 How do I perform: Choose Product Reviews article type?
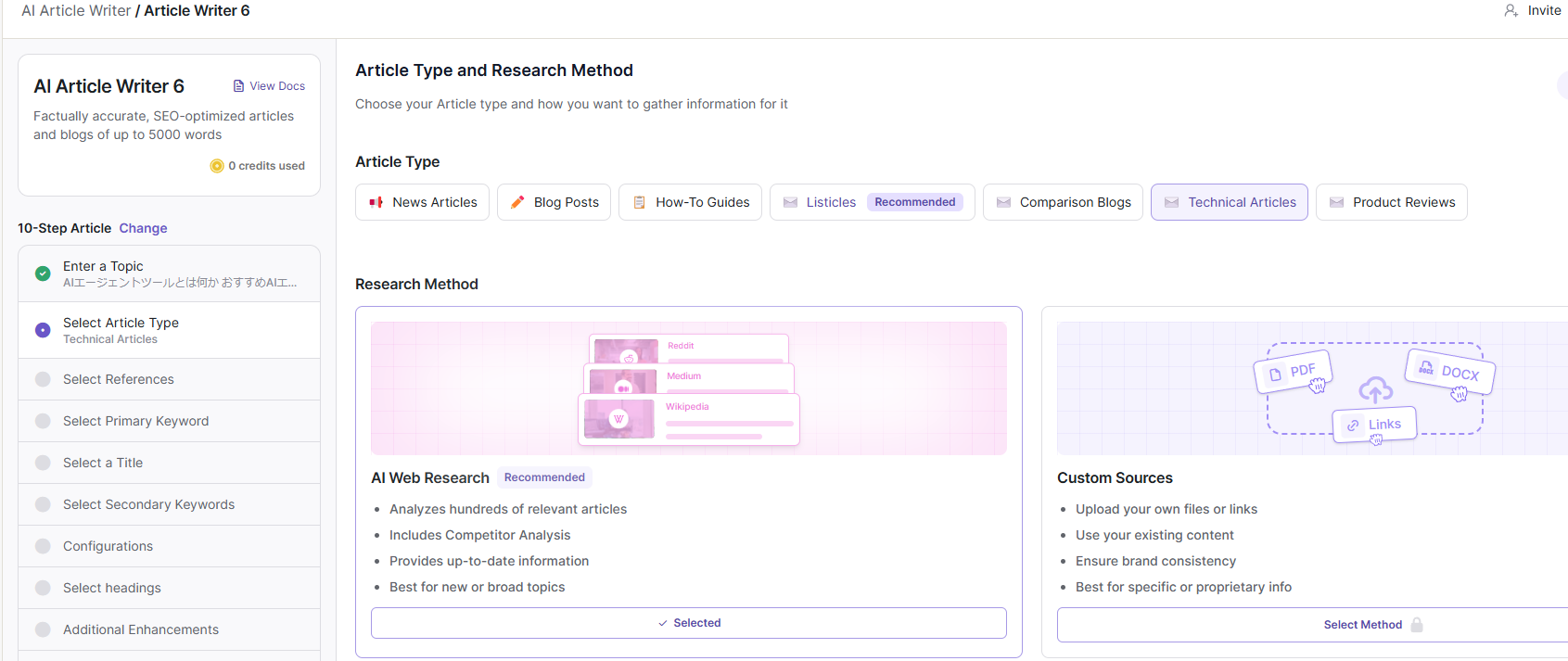coord(1391,202)
